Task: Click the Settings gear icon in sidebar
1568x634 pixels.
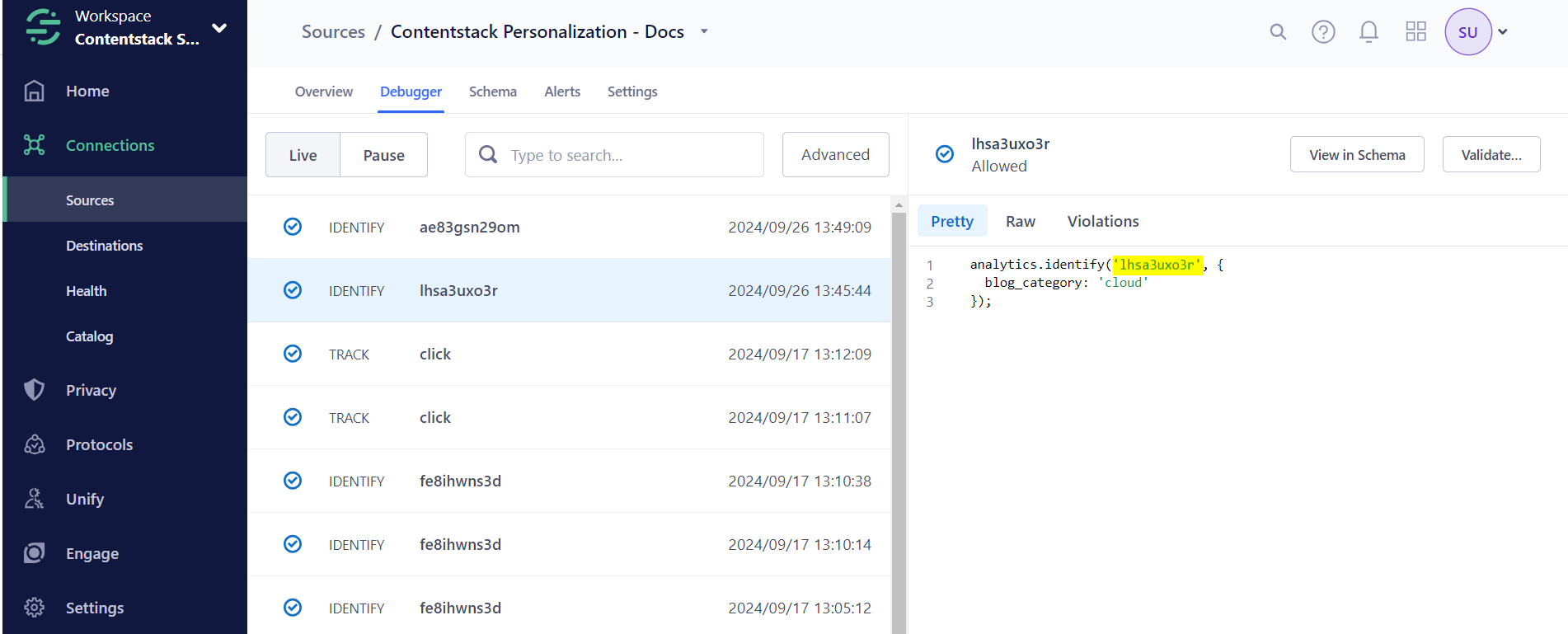Action: coord(35,608)
